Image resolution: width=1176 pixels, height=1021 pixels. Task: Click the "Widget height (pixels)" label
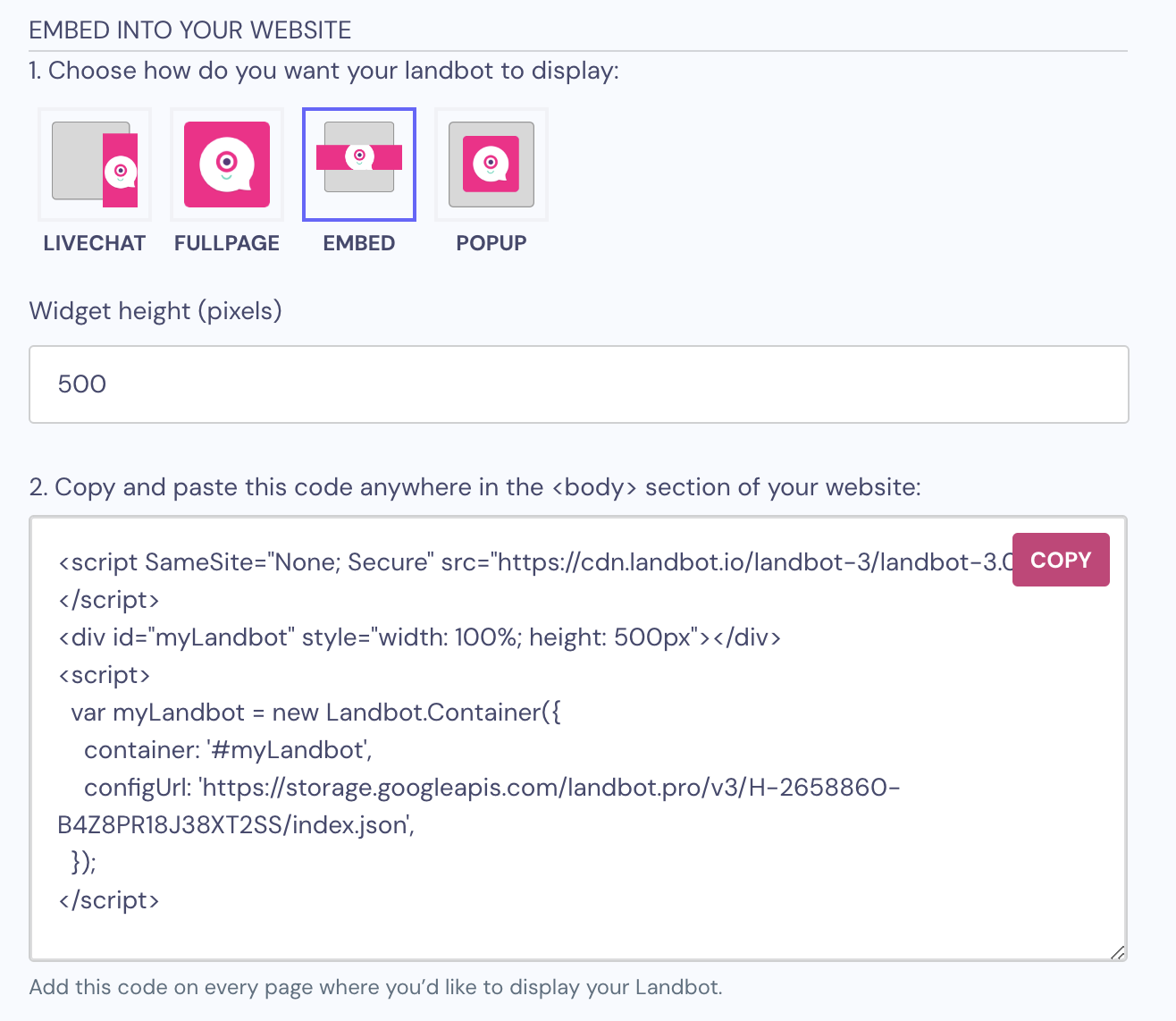pos(155,311)
